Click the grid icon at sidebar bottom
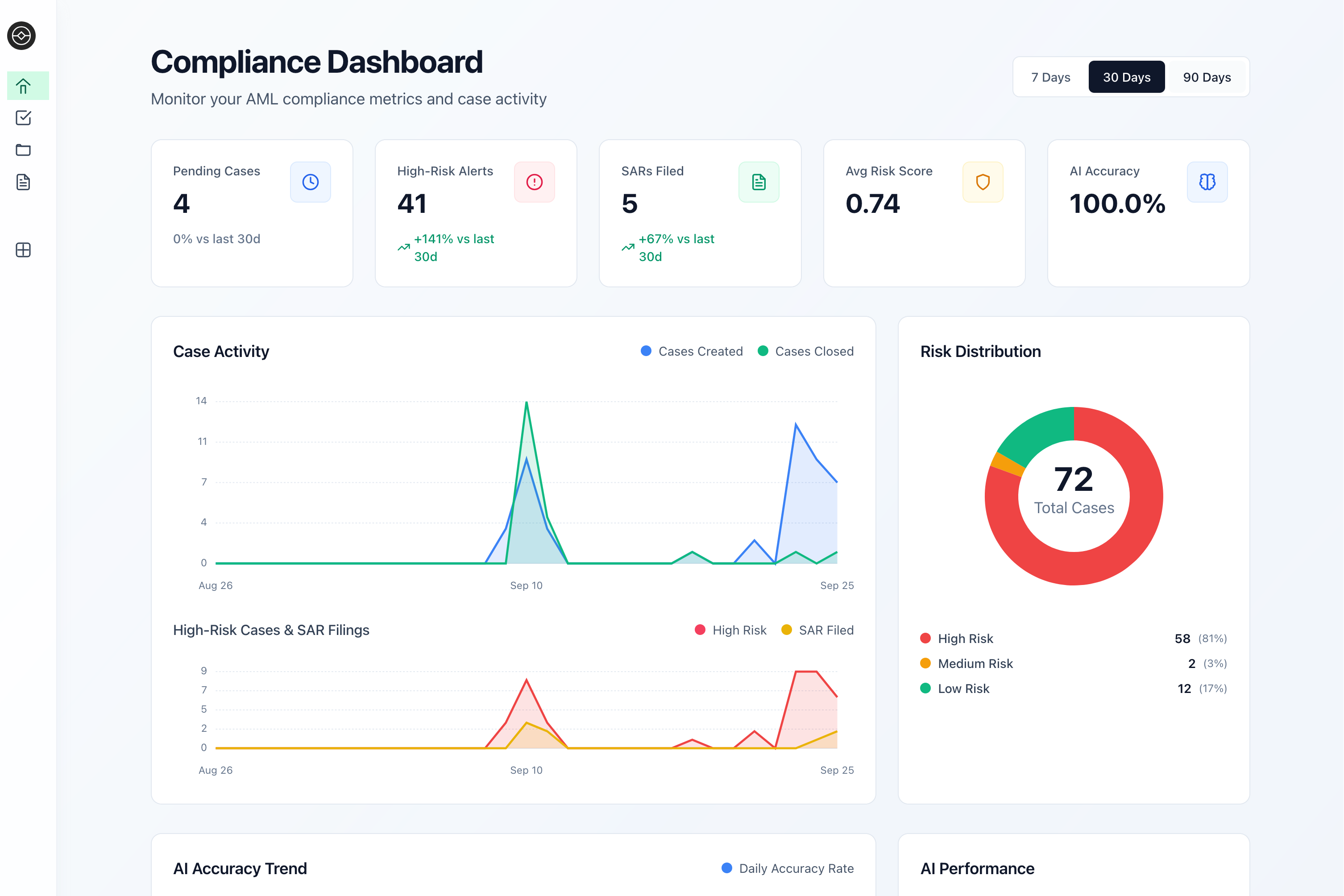The width and height of the screenshot is (1344, 896). [23, 250]
